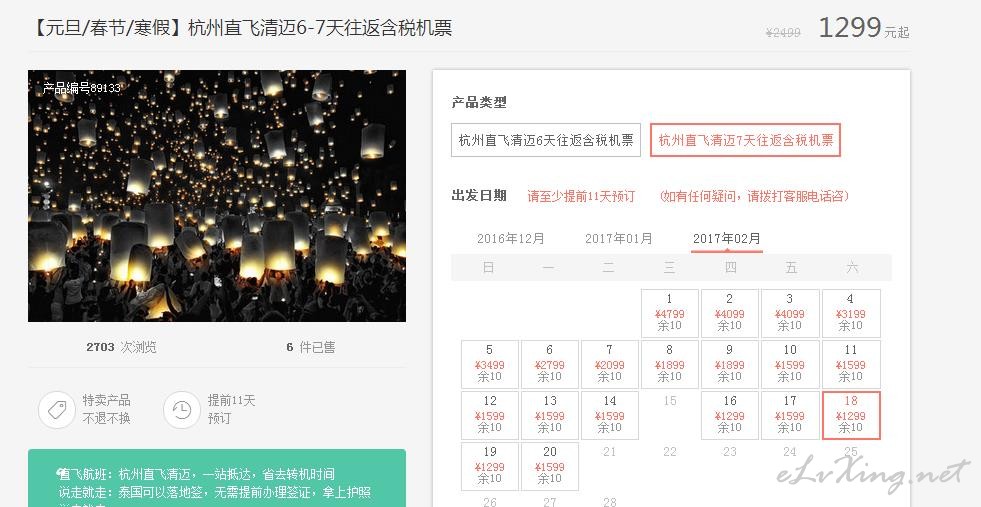Switch to the 2016年12月 month tab

[x=511, y=238]
